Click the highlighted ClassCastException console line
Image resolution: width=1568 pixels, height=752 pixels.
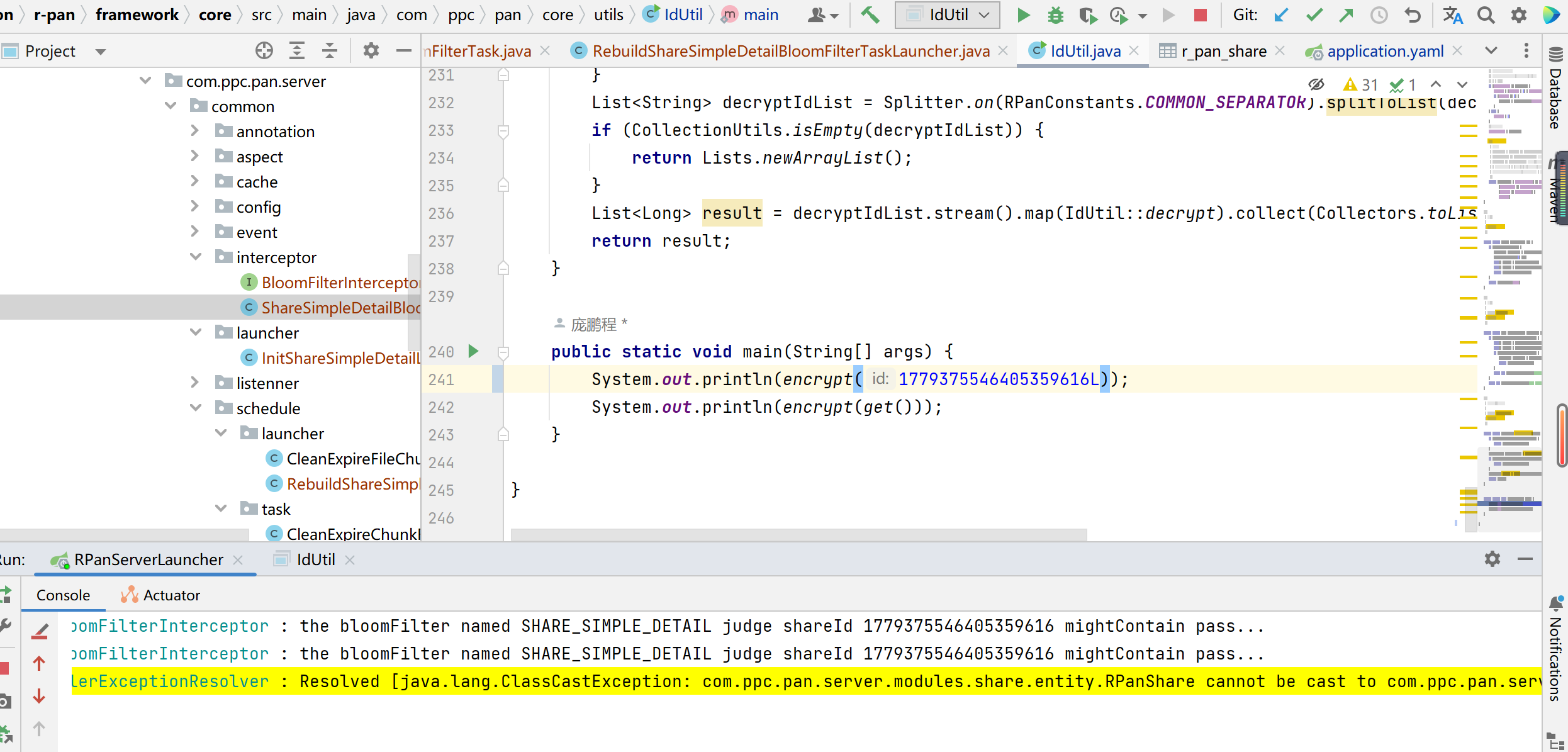(x=806, y=682)
